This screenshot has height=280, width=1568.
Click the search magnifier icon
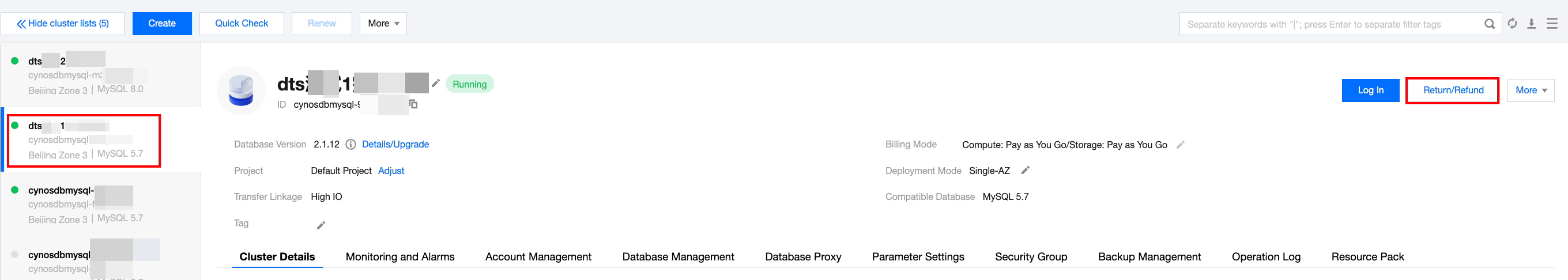(x=1489, y=24)
